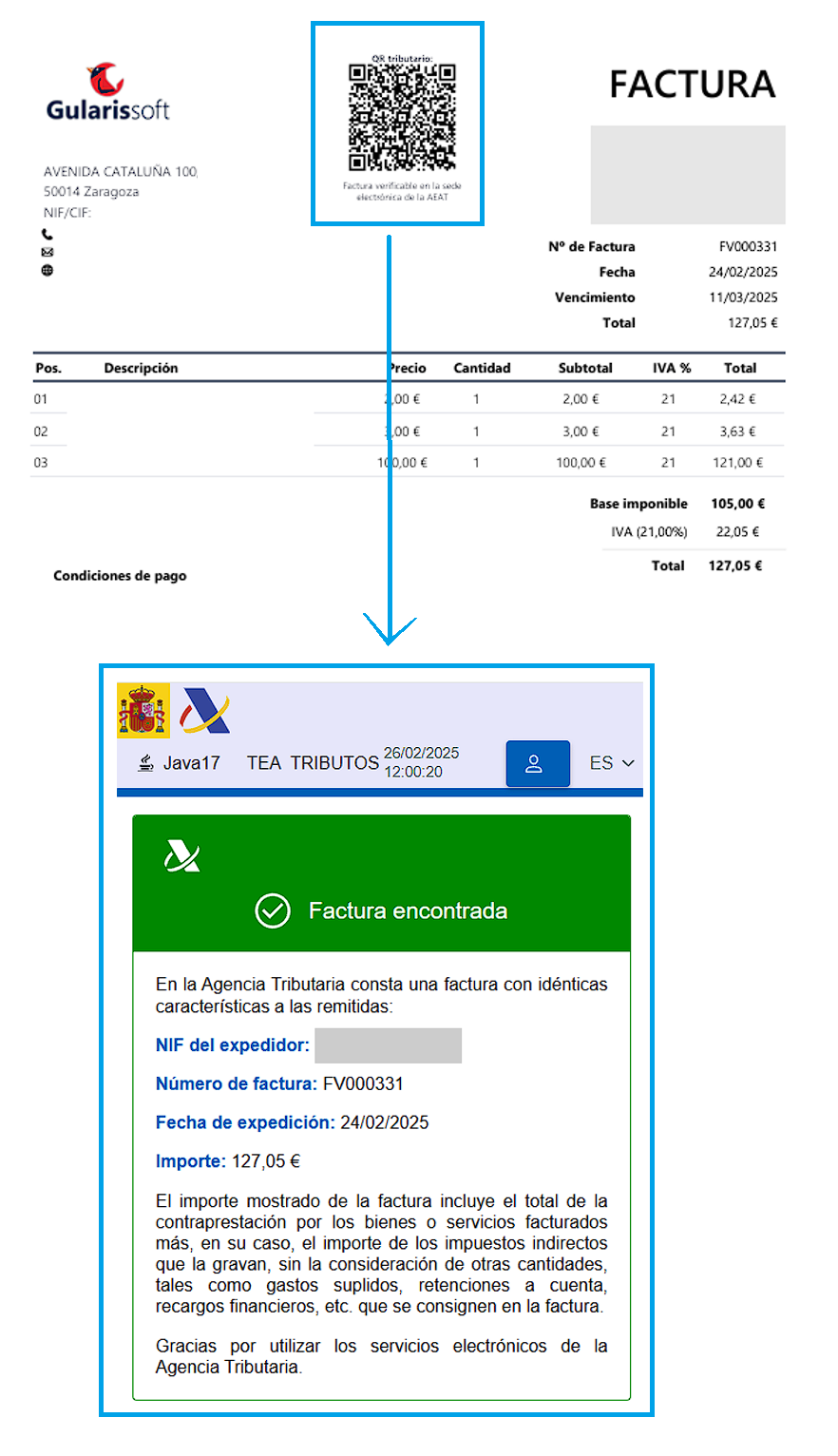Click the 'Fecha de expedición:' label

click(245, 1122)
